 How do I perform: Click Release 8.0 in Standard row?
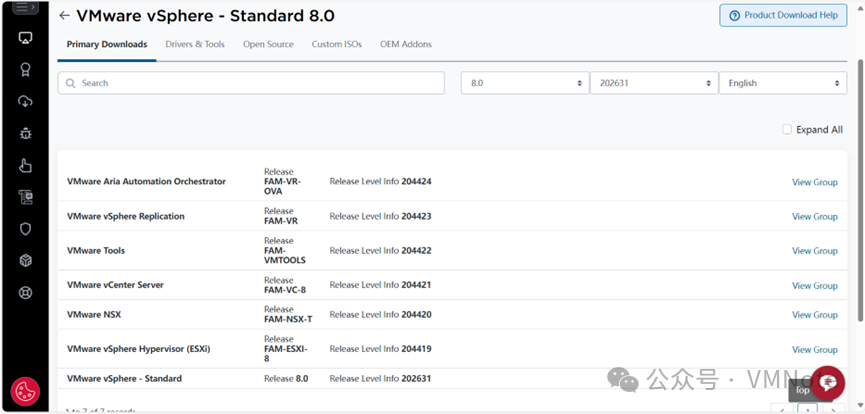pos(286,379)
